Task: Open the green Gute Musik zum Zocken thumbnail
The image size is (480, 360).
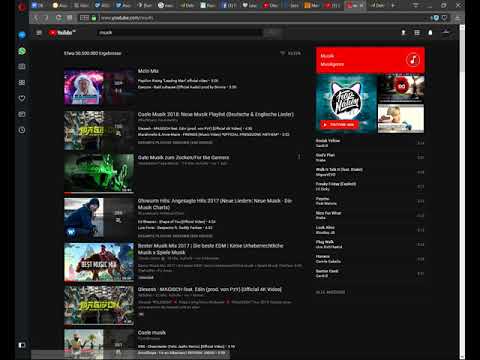Action: coord(99,173)
